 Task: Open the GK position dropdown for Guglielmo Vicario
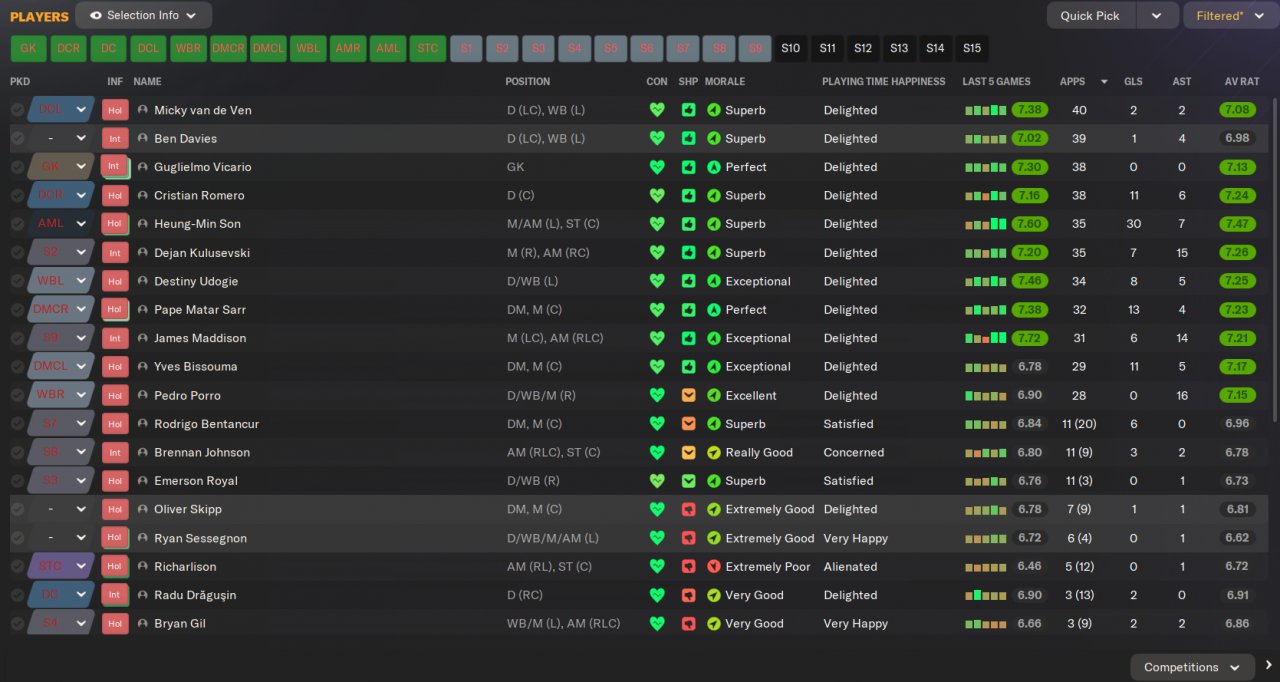(x=61, y=167)
